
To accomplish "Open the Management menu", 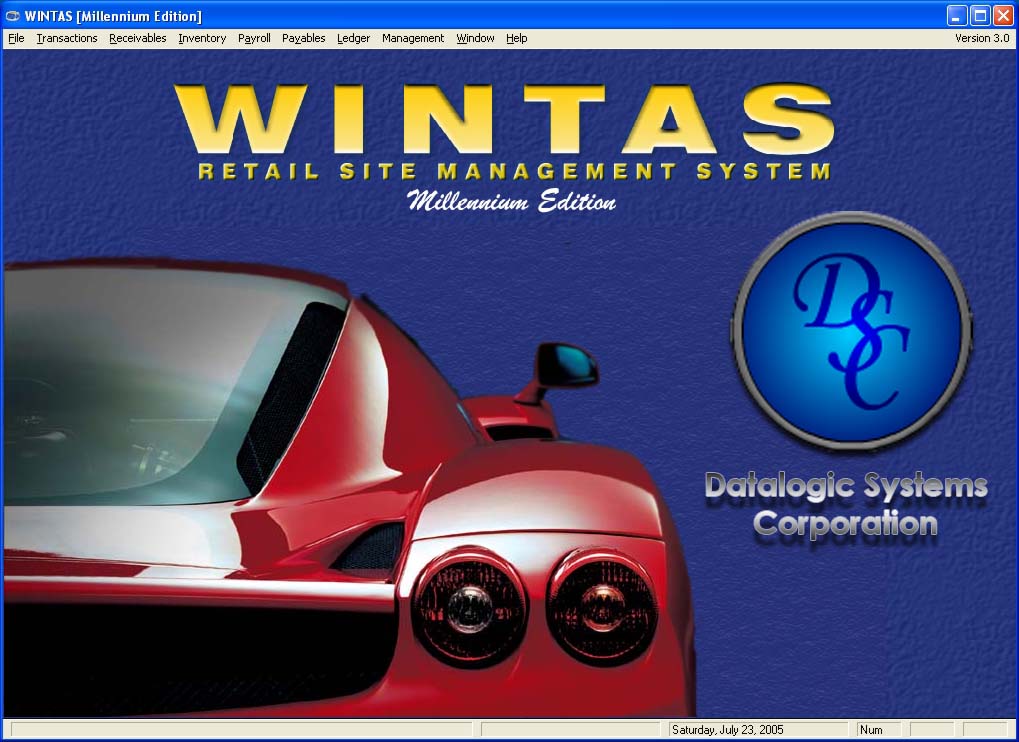I will (413, 38).
